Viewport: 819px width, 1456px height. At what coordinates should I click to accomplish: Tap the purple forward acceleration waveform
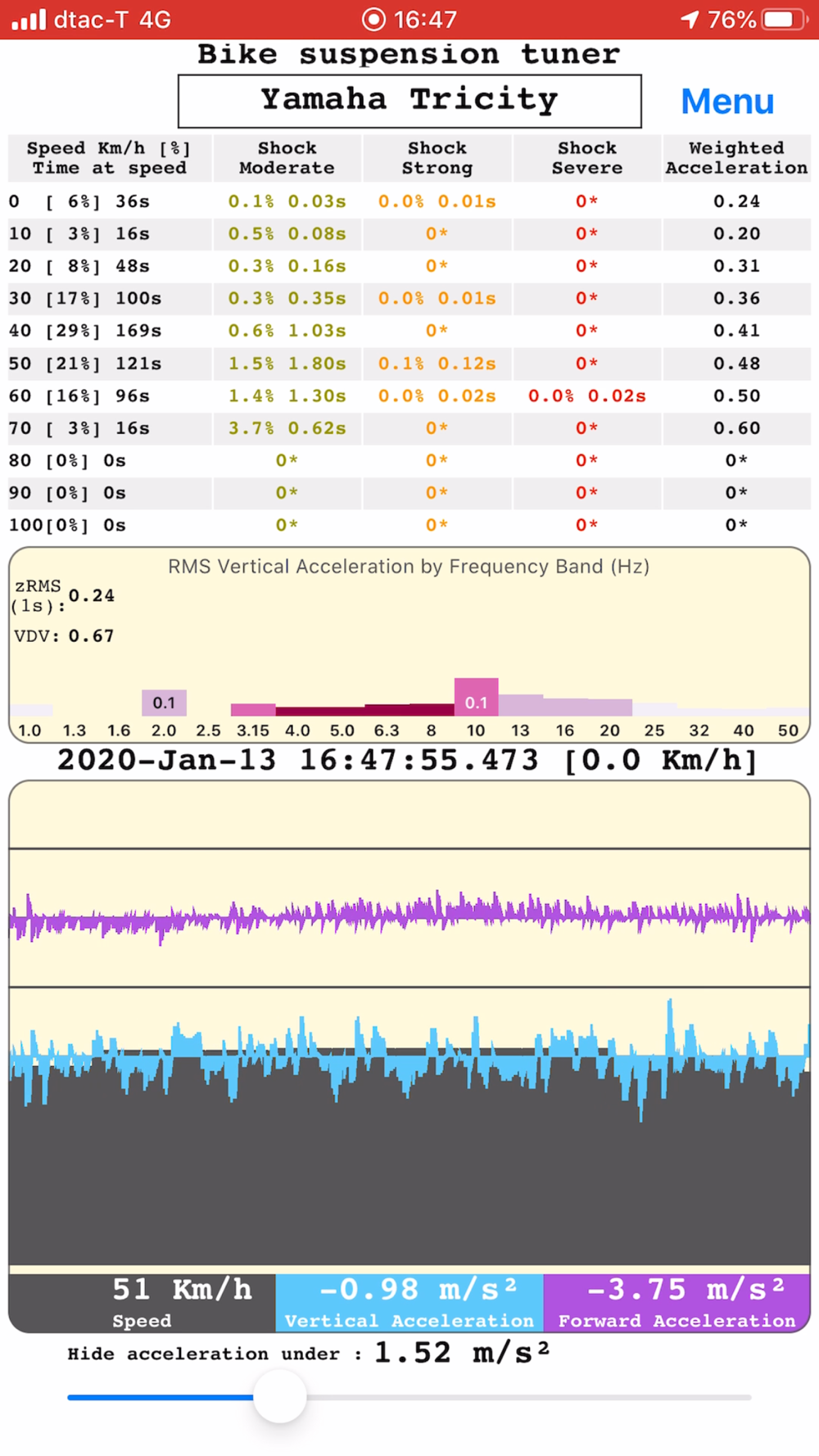click(409, 917)
